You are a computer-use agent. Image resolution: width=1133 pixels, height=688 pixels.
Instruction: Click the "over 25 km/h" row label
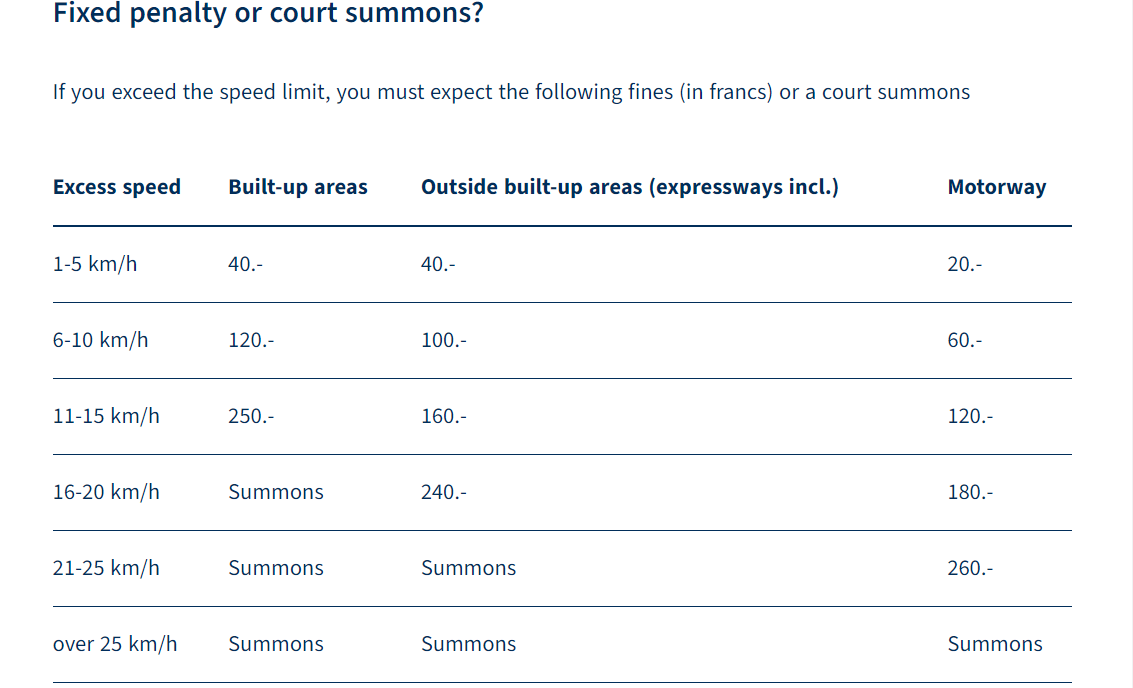115,644
